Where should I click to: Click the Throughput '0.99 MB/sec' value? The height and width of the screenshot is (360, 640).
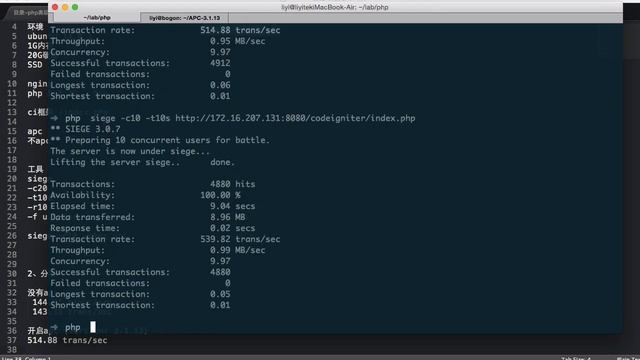pyautogui.click(x=238, y=251)
